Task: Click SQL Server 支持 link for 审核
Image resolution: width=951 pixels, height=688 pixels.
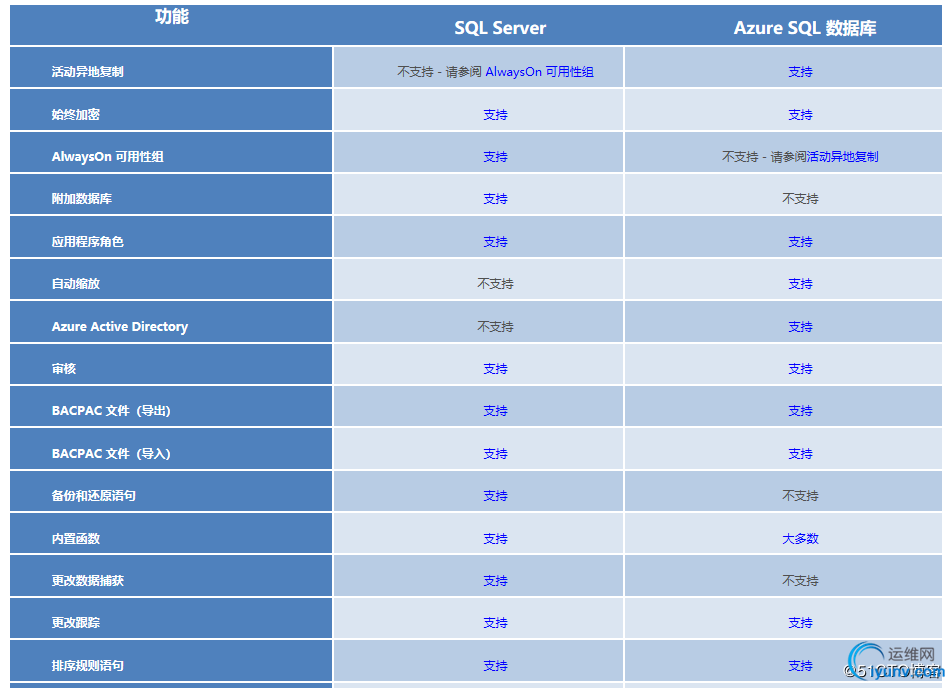Action: tap(495, 368)
